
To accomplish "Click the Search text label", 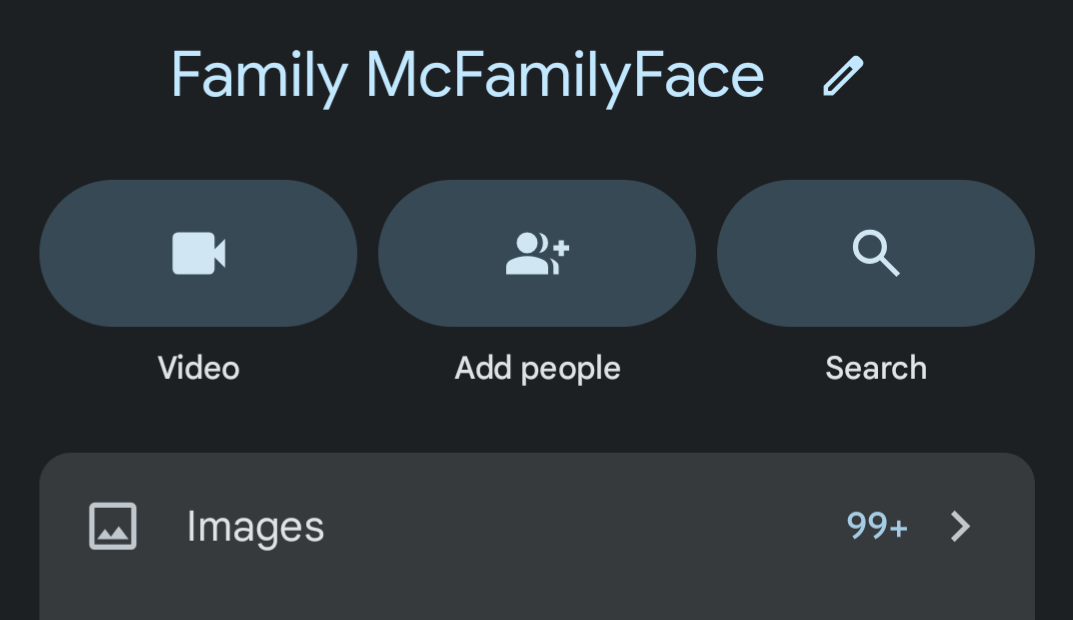I will click(x=876, y=368).
